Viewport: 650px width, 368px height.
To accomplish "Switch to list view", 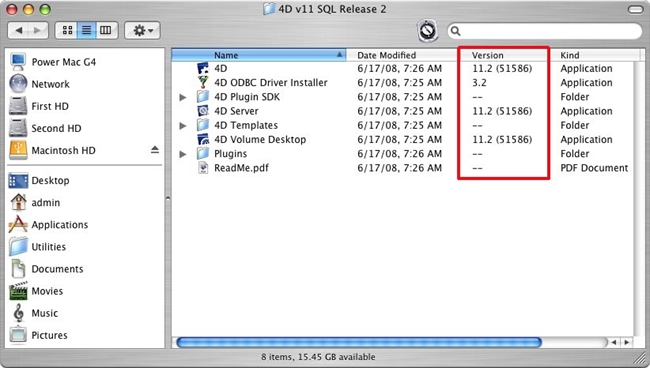I will coord(86,30).
